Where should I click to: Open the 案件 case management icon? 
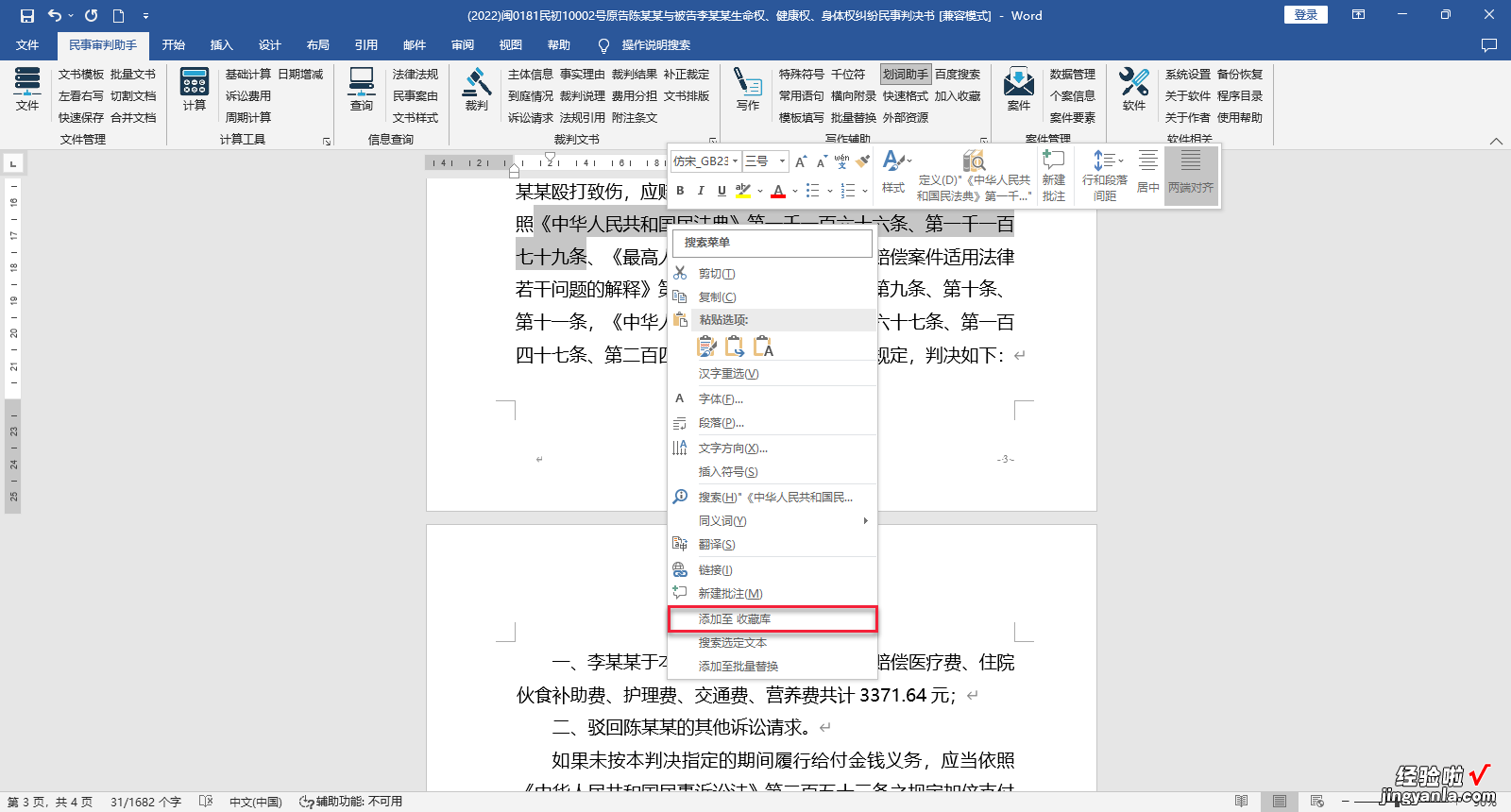1019,90
